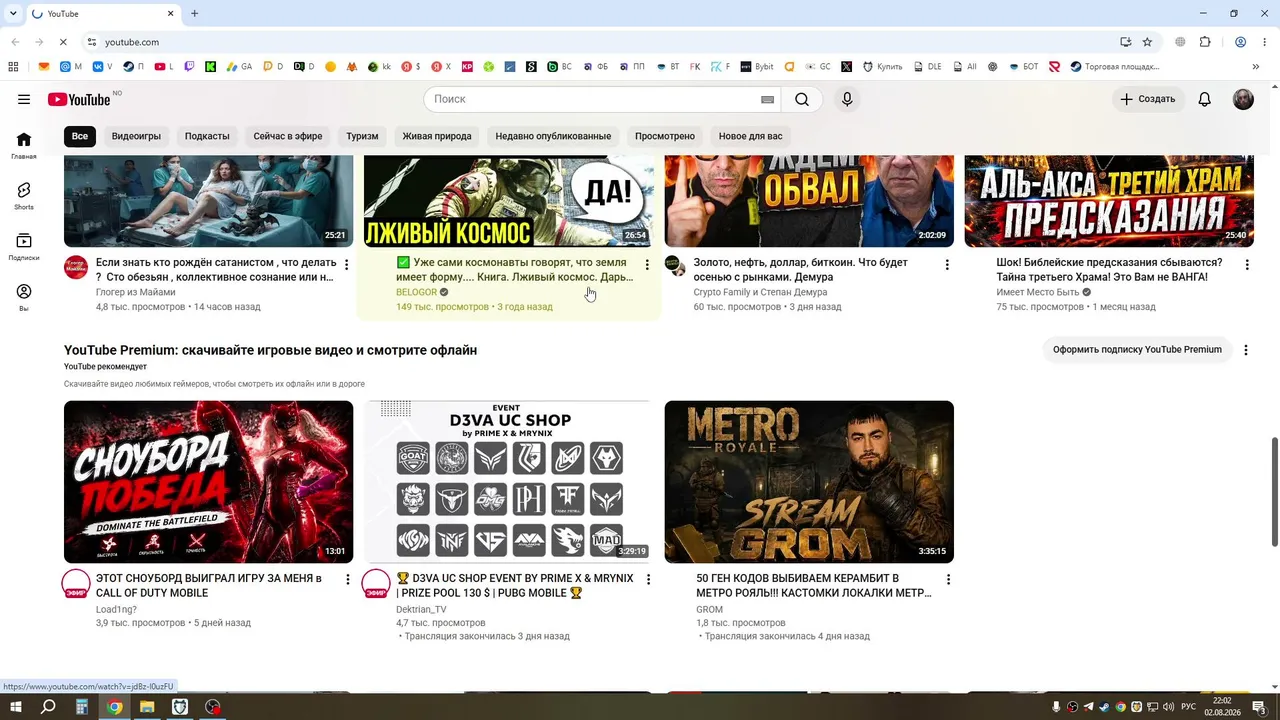The width and height of the screenshot is (1280, 720).
Task: Open YouTube notifications bell
Action: pyautogui.click(x=1205, y=99)
